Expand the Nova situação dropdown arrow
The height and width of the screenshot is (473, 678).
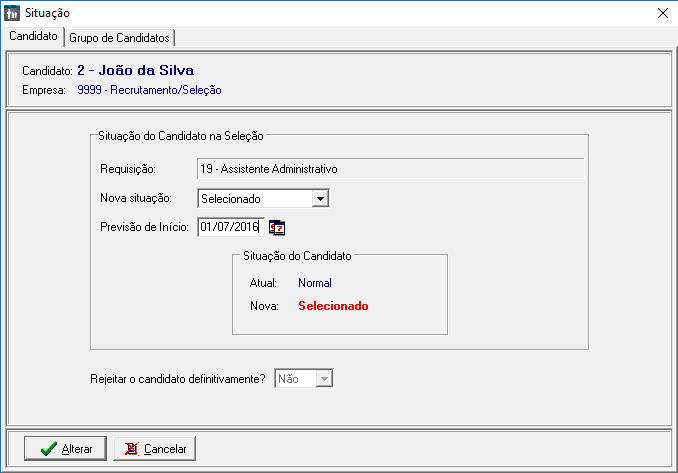click(x=320, y=198)
